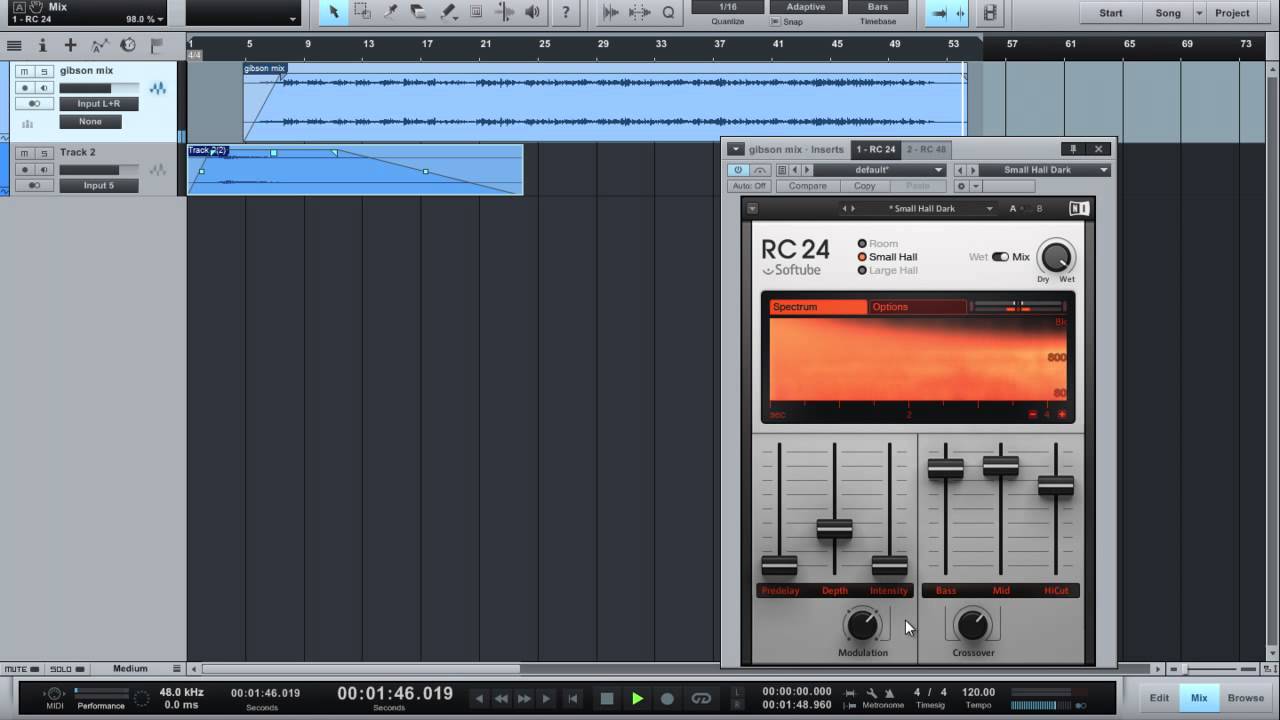This screenshot has width=1280, height=720.
Task: Select the Bend tool
Action: [505, 12]
